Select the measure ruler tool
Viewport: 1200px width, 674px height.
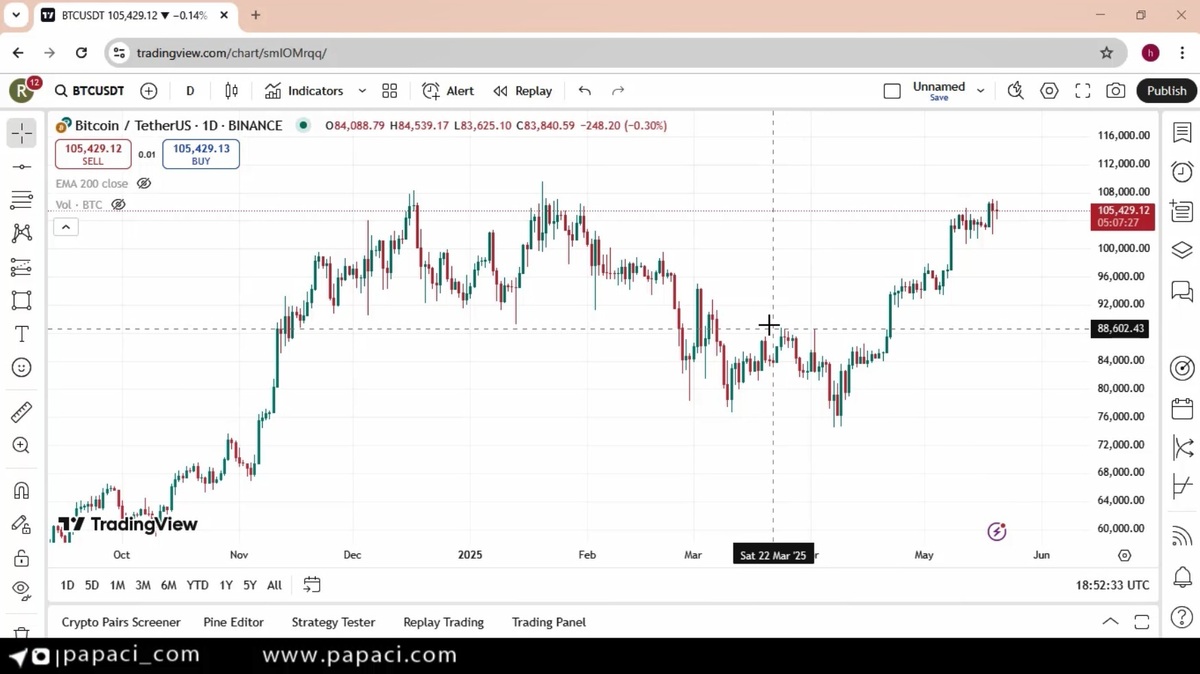(x=21, y=412)
